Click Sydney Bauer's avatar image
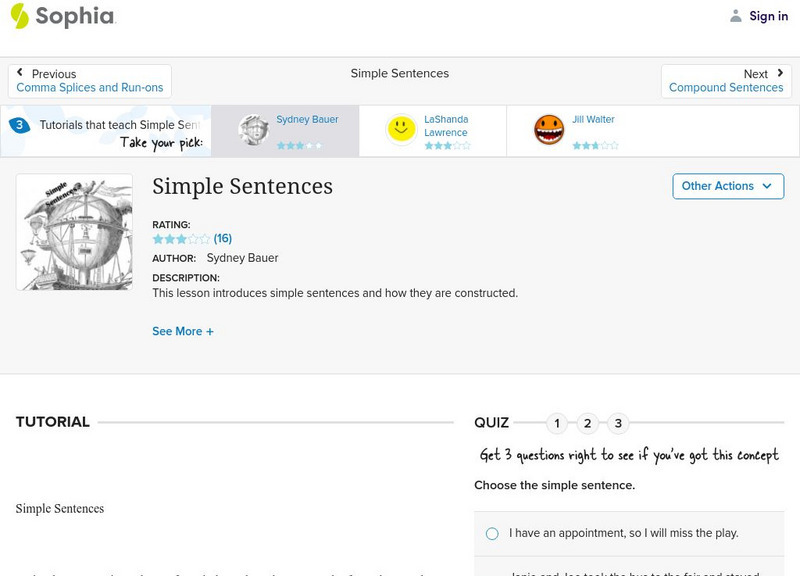The width and height of the screenshot is (800, 576). click(254, 130)
